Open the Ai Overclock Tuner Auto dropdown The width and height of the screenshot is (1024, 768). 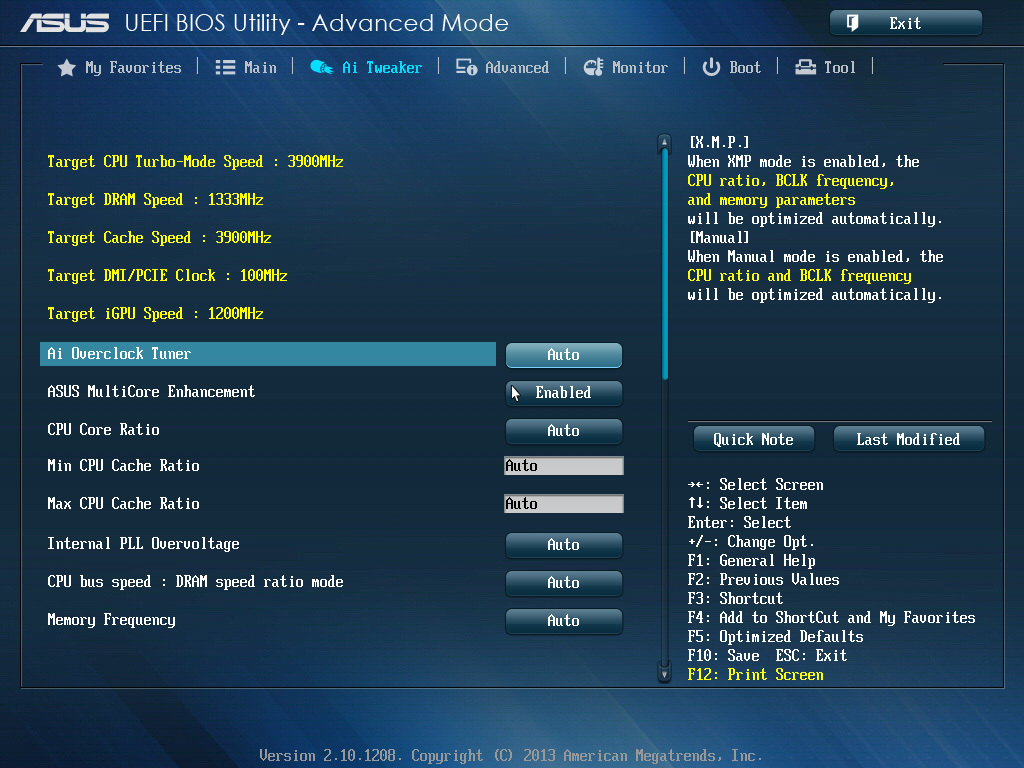click(564, 355)
